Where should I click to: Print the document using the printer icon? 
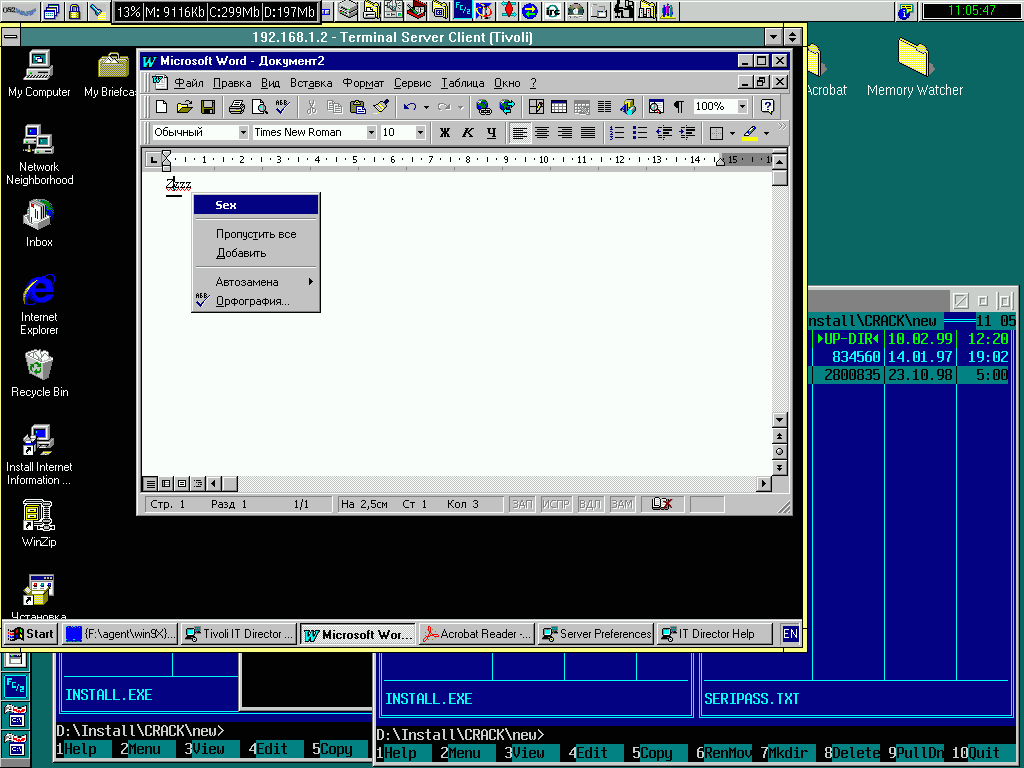click(236, 106)
